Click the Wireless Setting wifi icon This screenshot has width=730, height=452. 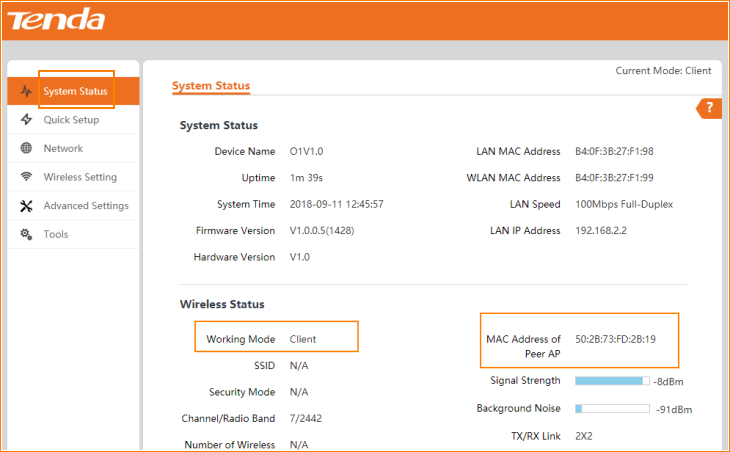26,177
